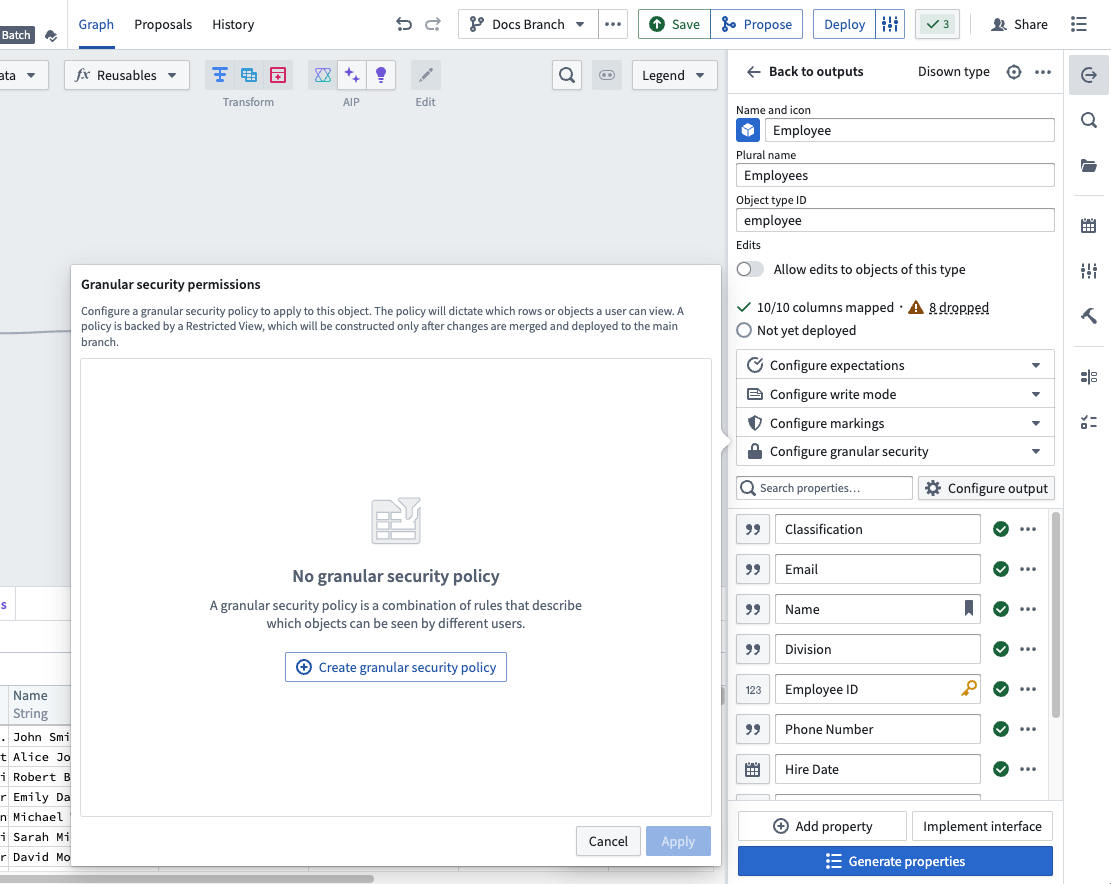Open the branch options ellipsis menu
1111x884 pixels.
613,24
